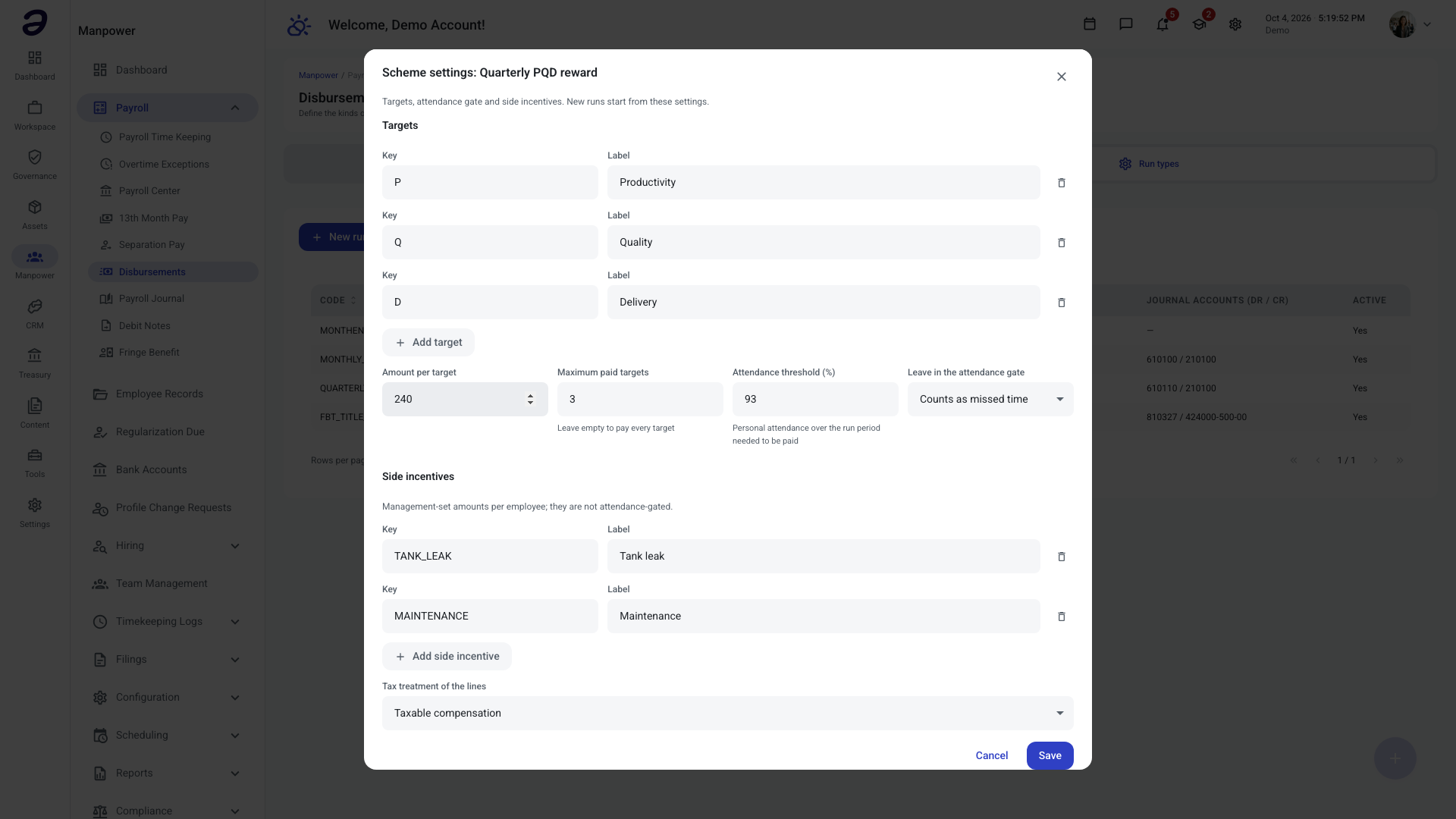Click the Attendance threshold field
This screenshot has height=819, width=1456.
click(815, 399)
